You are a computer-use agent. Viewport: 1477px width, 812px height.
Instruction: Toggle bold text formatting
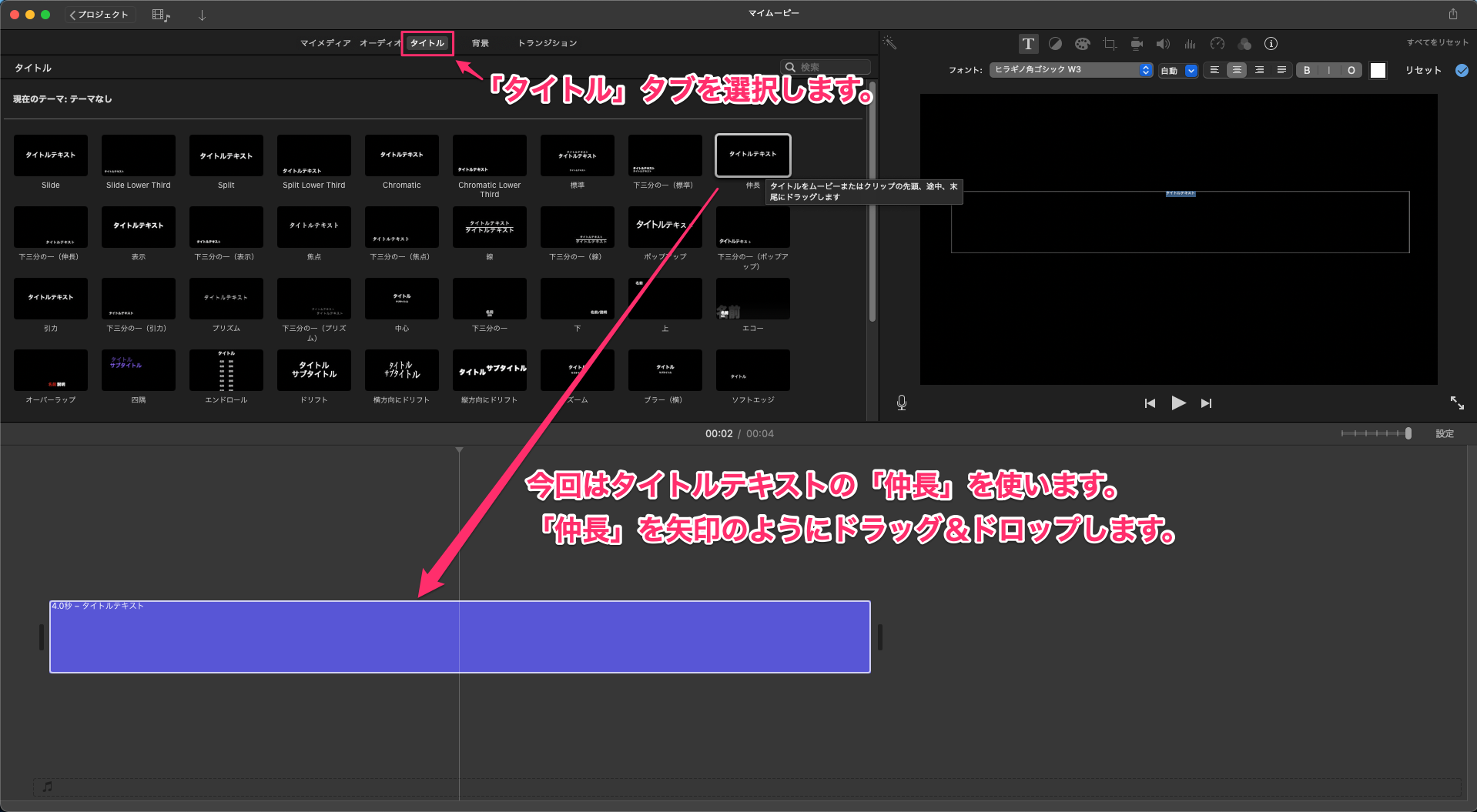[1307, 70]
